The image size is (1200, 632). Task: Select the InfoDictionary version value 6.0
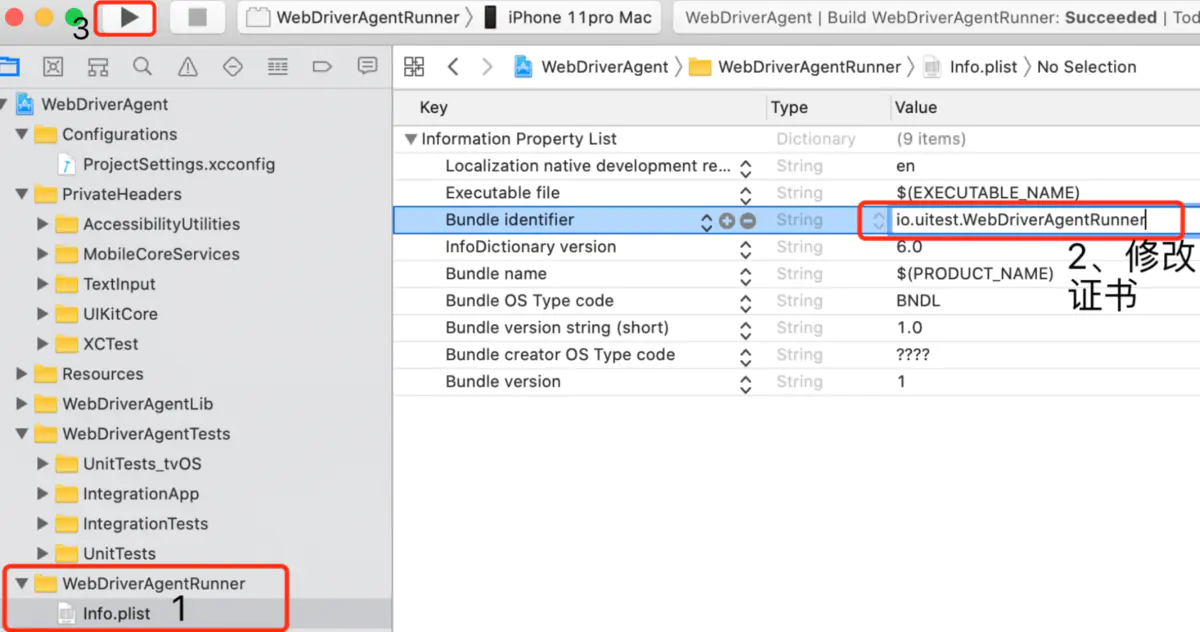pos(909,247)
